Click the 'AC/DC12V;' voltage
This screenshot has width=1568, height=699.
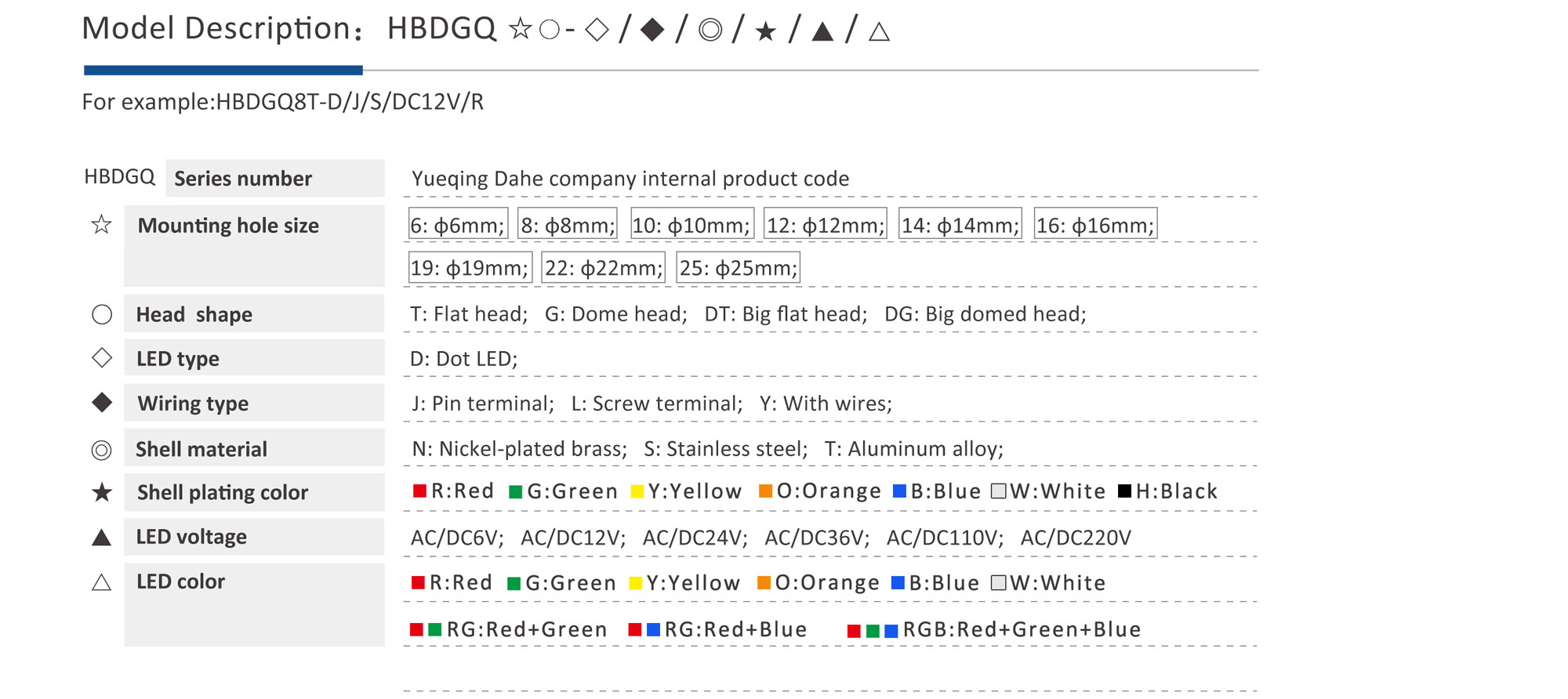pos(573,538)
